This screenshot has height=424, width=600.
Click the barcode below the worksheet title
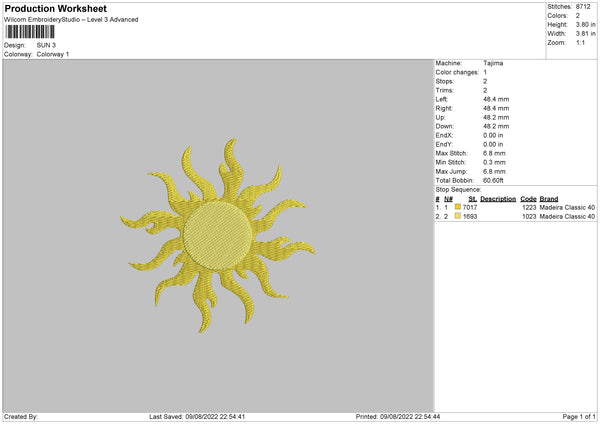[31, 33]
